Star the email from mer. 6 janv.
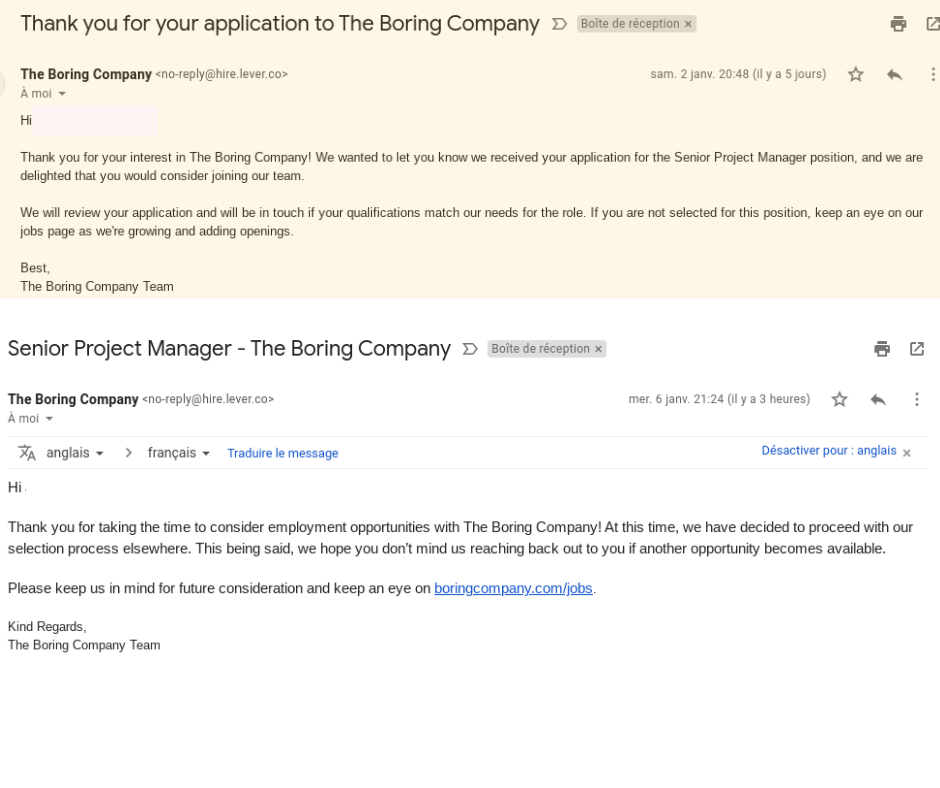This screenshot has height=788, width=940. tap(839, 399)
